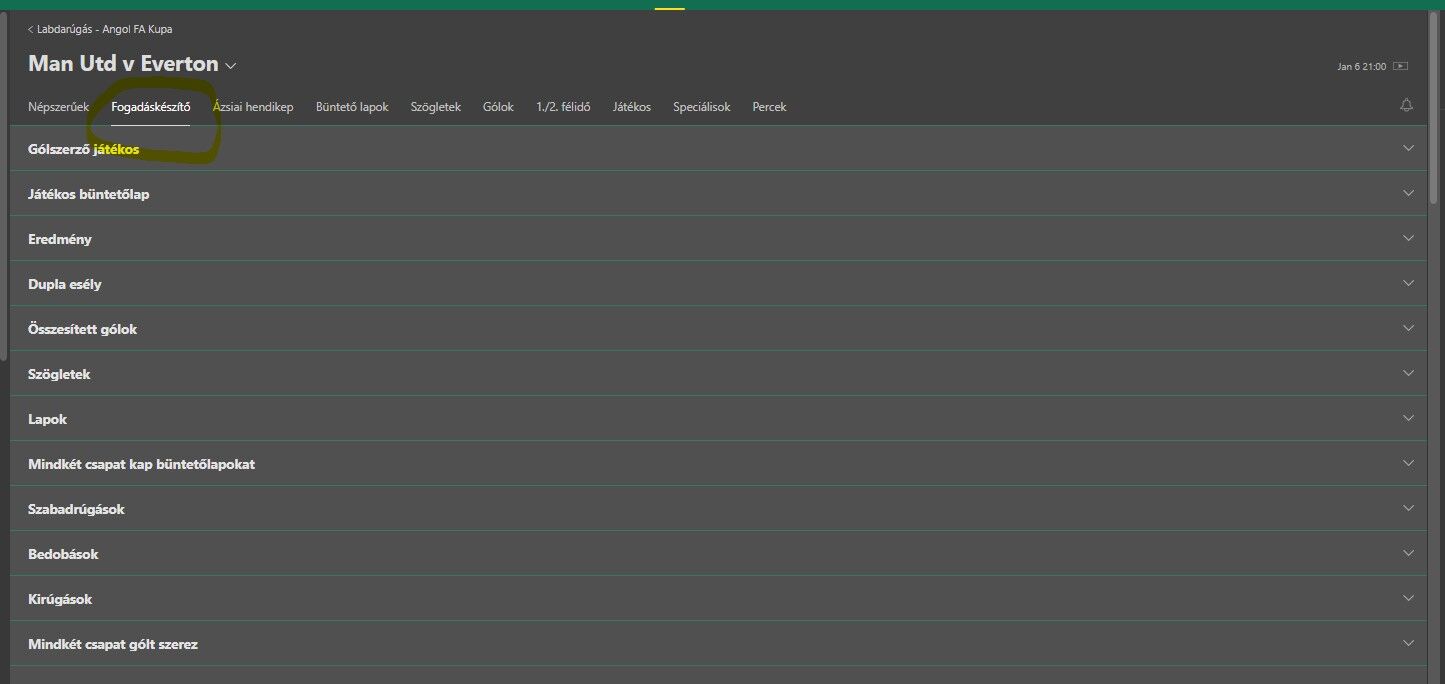1445x684 pixels.
Task: Select the Fogadáskészítő tab
Action: tap(151, 107)
